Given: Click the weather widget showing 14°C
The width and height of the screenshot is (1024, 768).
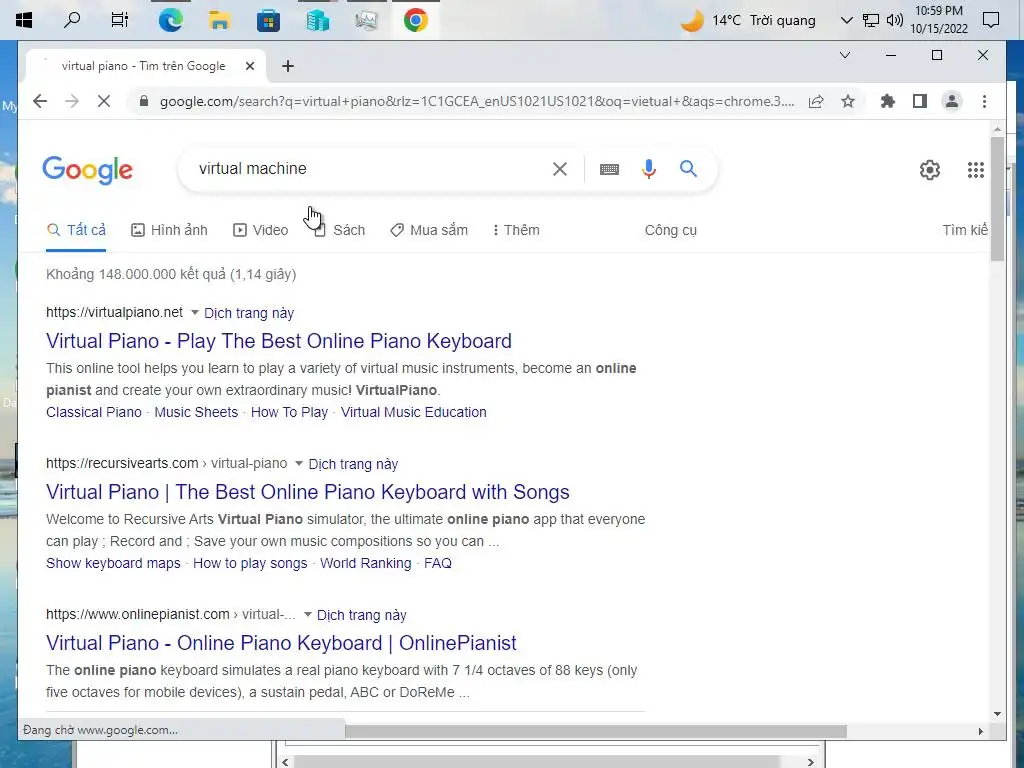Looking at the screenshot, I should [x=748, y=20].
